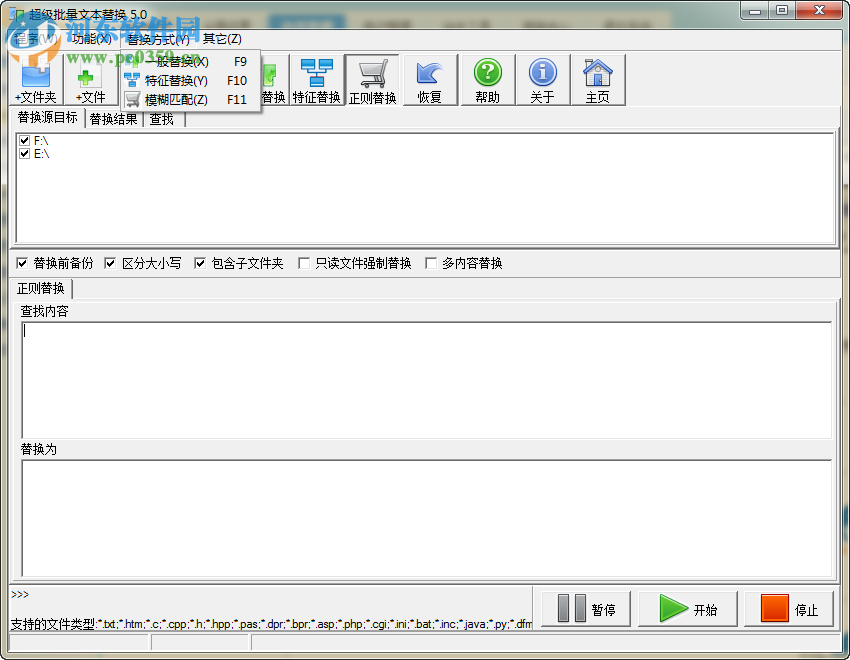Click the +文件 add file icon
The image size is (850, 660).
[88, 78]
